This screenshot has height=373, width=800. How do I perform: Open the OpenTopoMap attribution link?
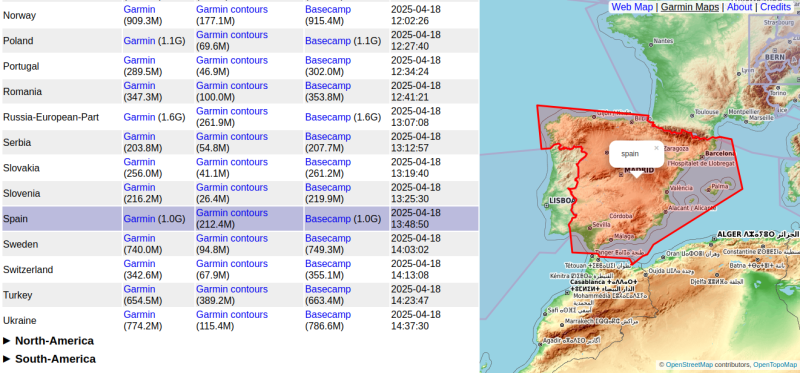tap(774, 365)
